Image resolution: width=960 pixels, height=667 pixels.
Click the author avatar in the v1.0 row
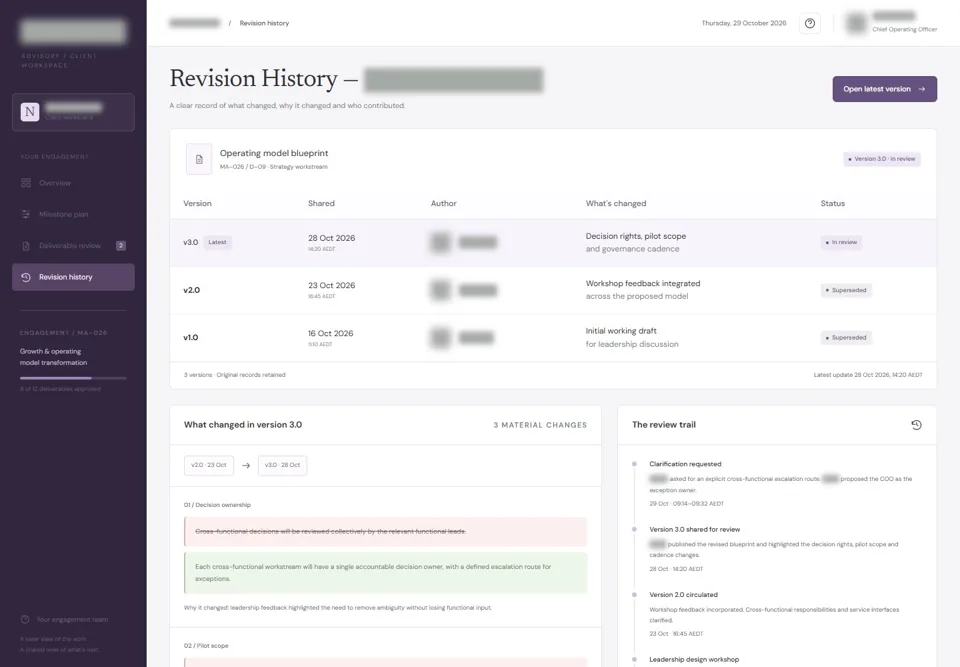(440, 337)
